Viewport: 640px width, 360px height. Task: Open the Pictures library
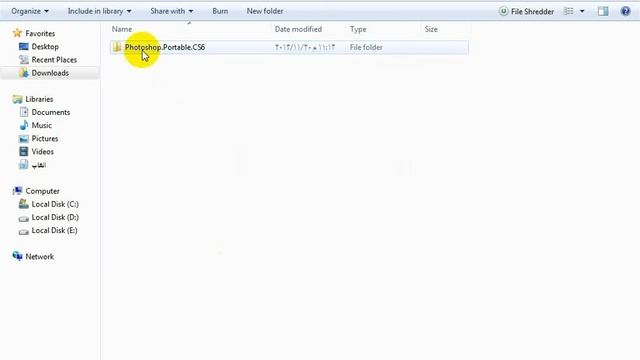[x=45, y=138]
